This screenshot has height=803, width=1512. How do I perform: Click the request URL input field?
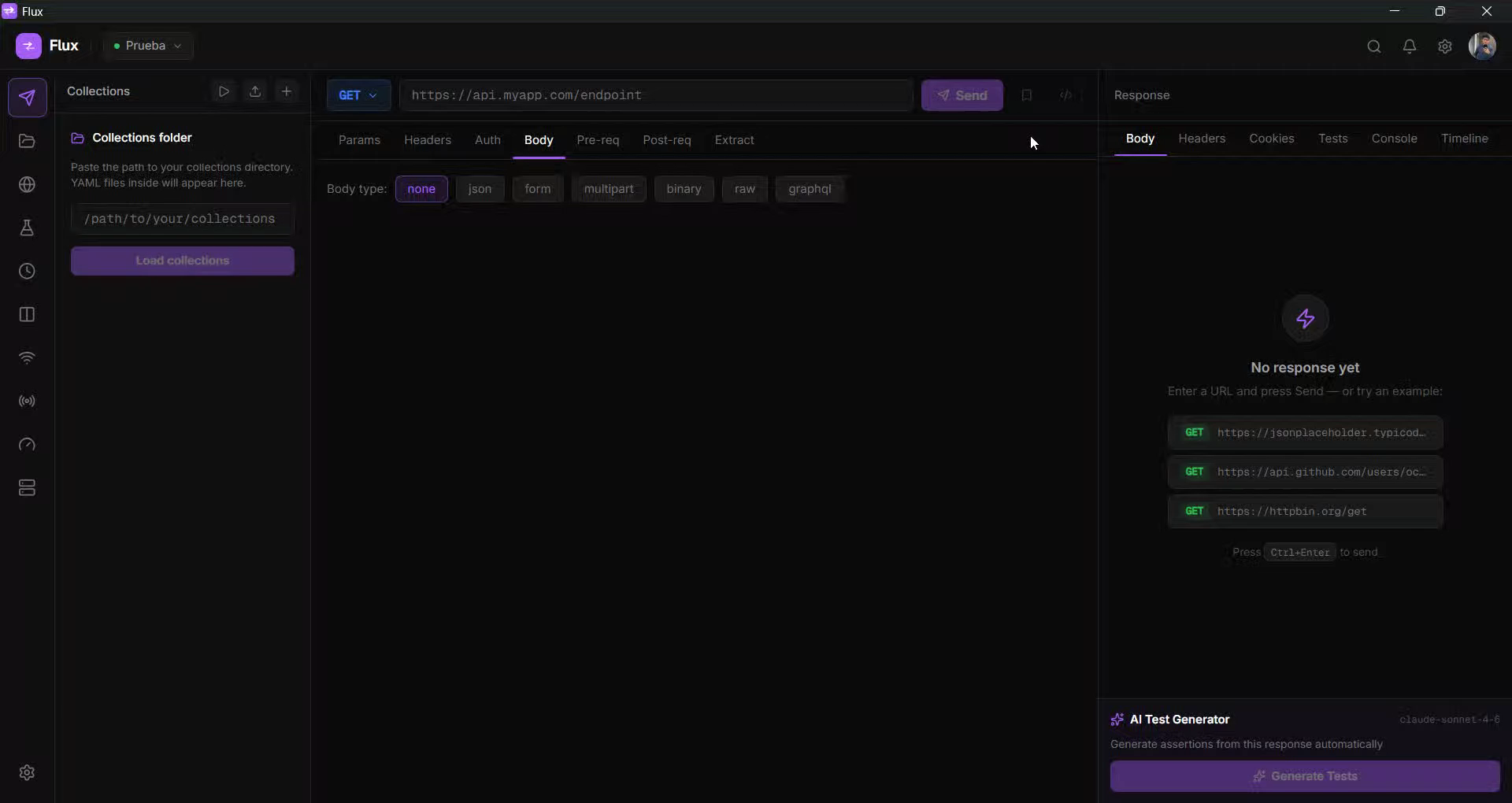coord(656,95)
